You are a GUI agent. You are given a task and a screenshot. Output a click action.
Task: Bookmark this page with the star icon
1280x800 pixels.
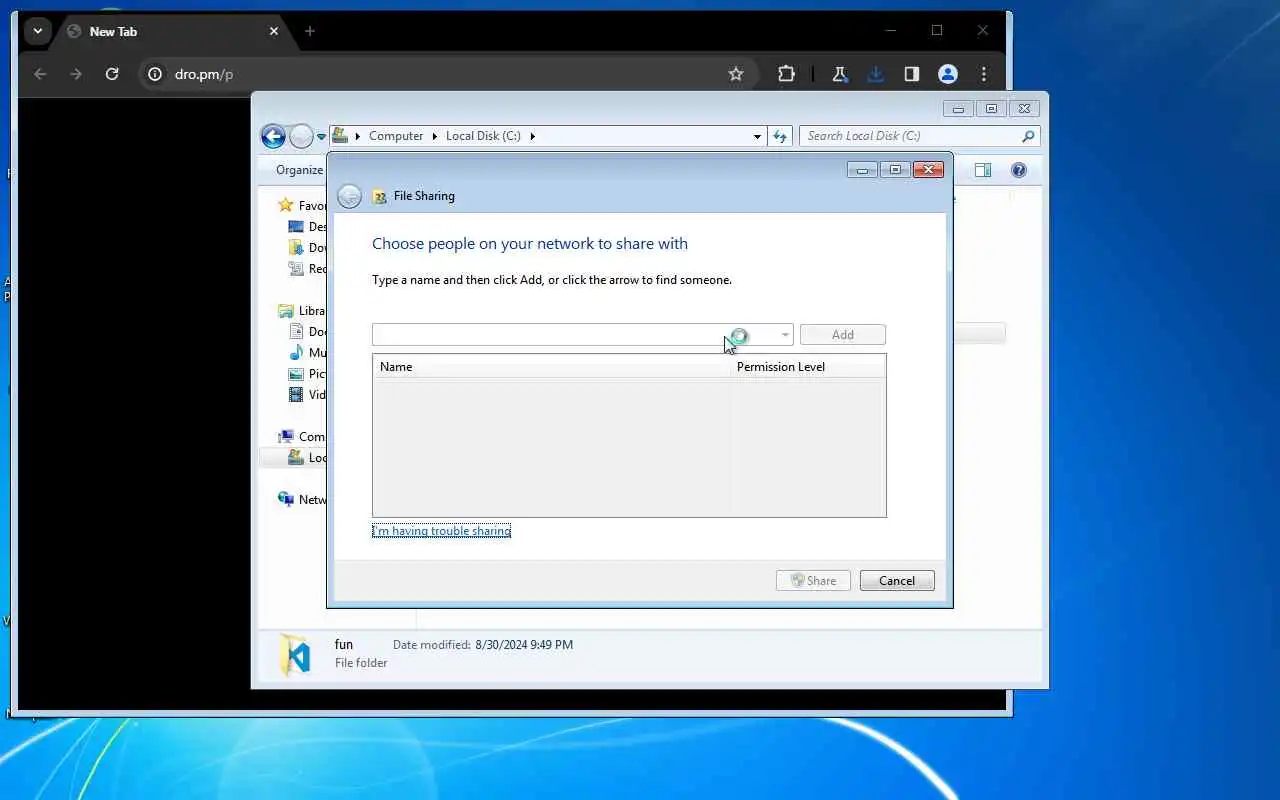tap(736, 74)
